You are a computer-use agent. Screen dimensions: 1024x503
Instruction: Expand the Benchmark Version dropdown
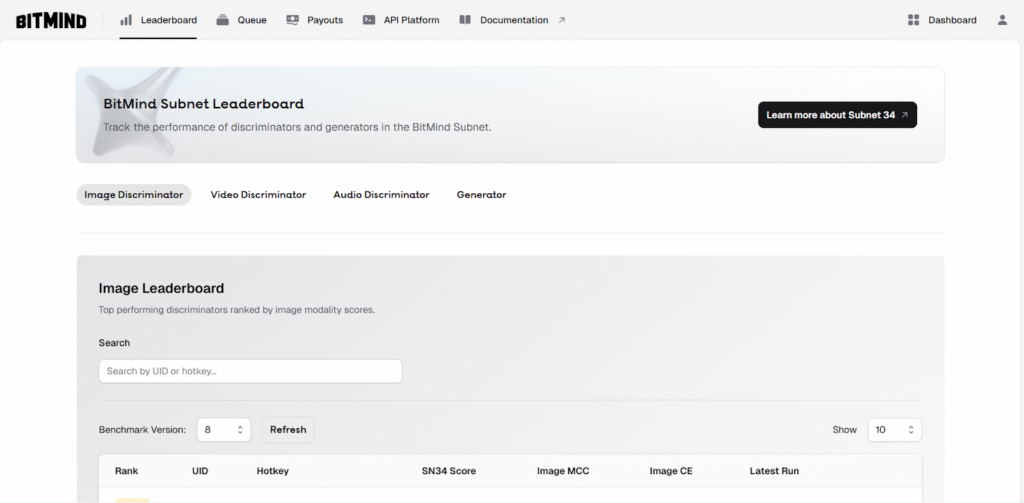pos(224,430)
